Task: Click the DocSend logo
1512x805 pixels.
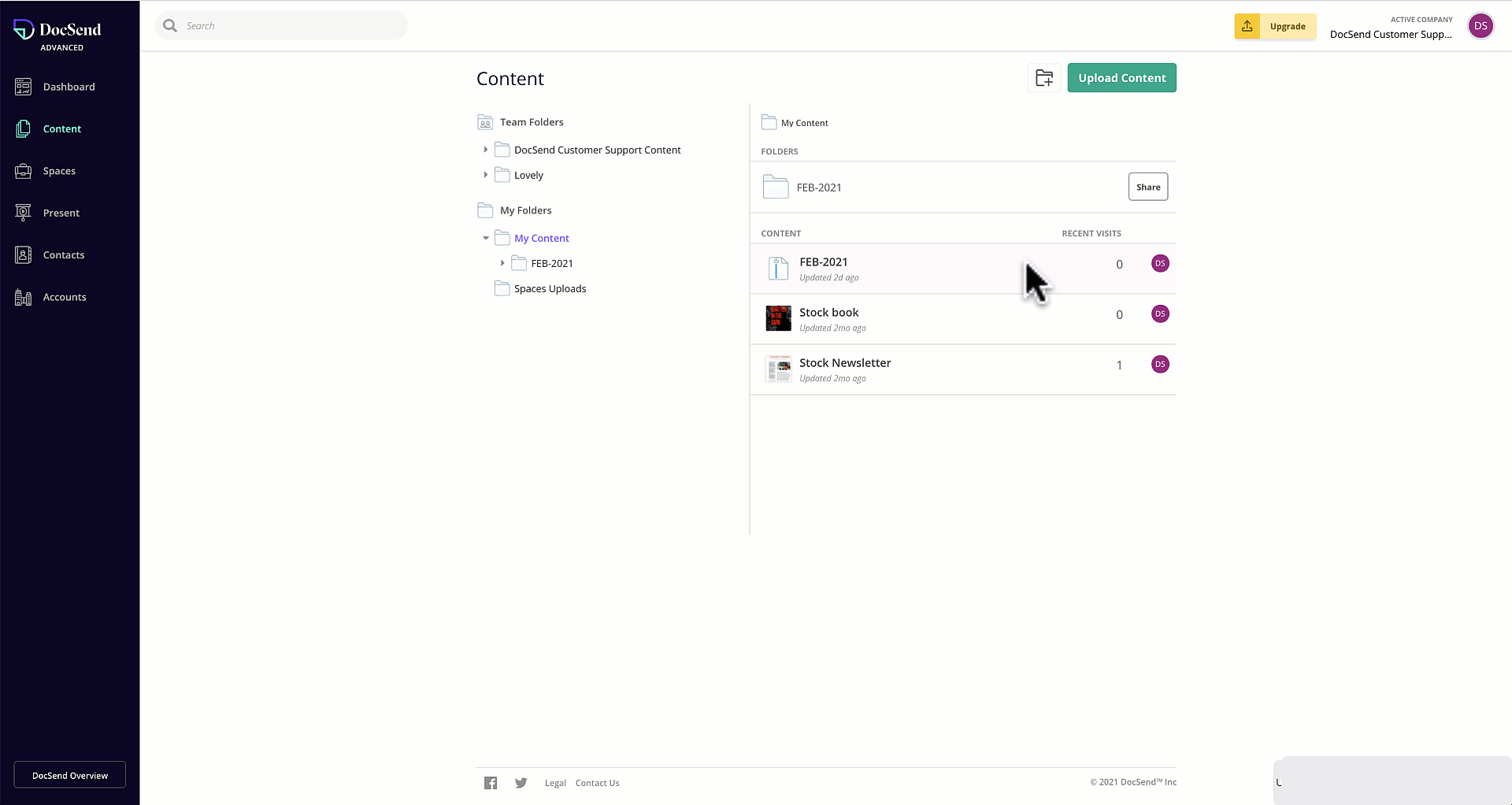Action: click(57, 30)
